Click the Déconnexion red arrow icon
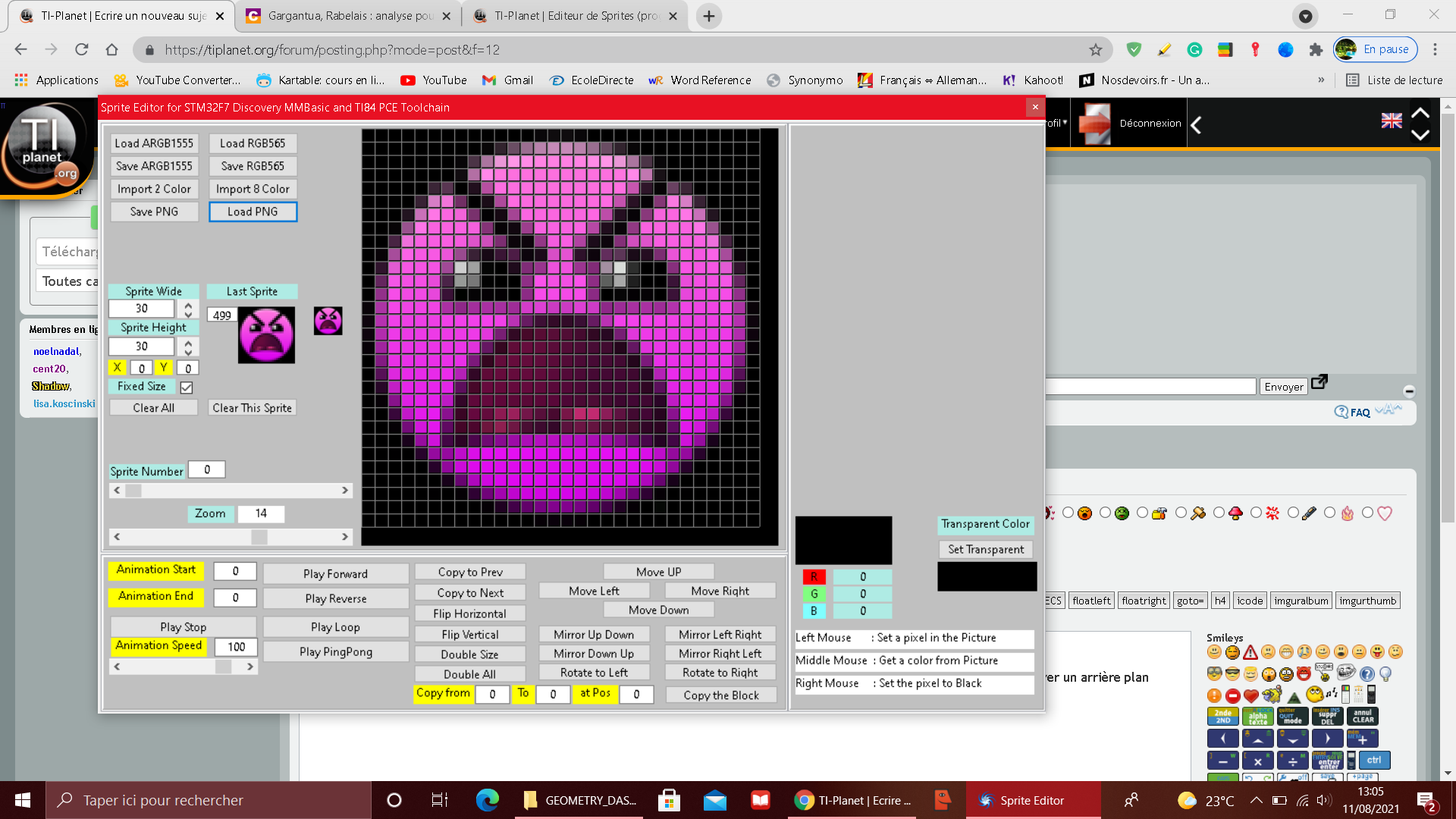The width and height of the screenshot is (1456, 819). tap(1094, 123)
